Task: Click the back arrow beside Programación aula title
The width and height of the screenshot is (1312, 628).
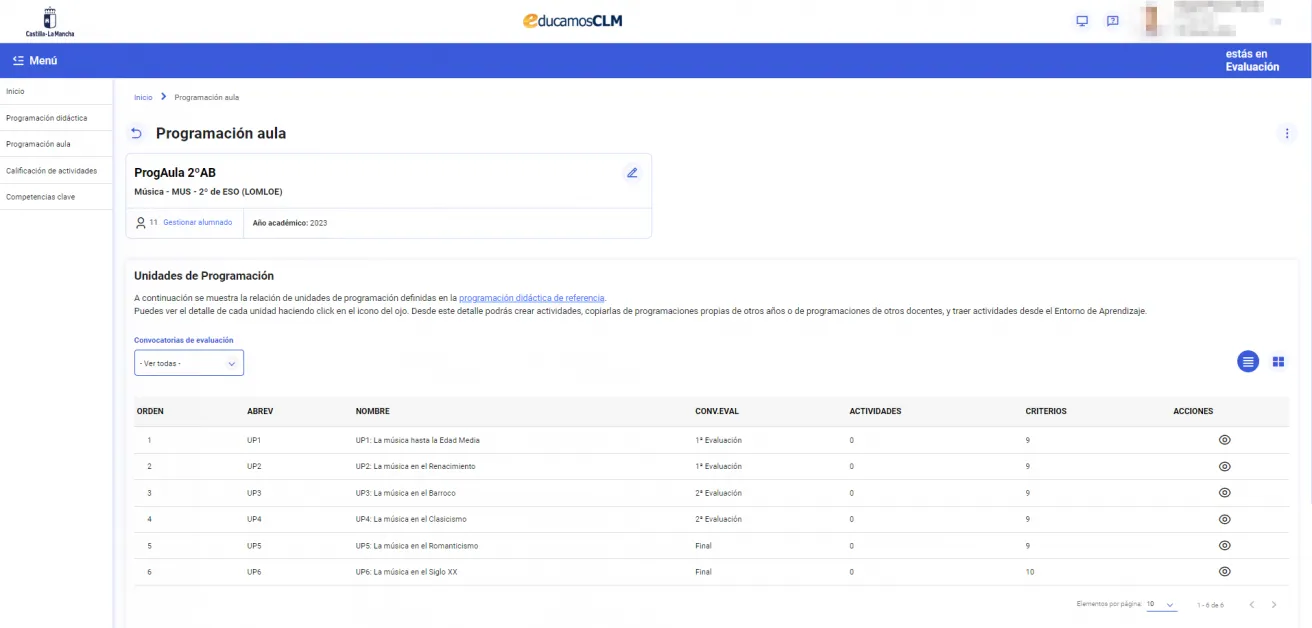Action: tap(137, 134)
